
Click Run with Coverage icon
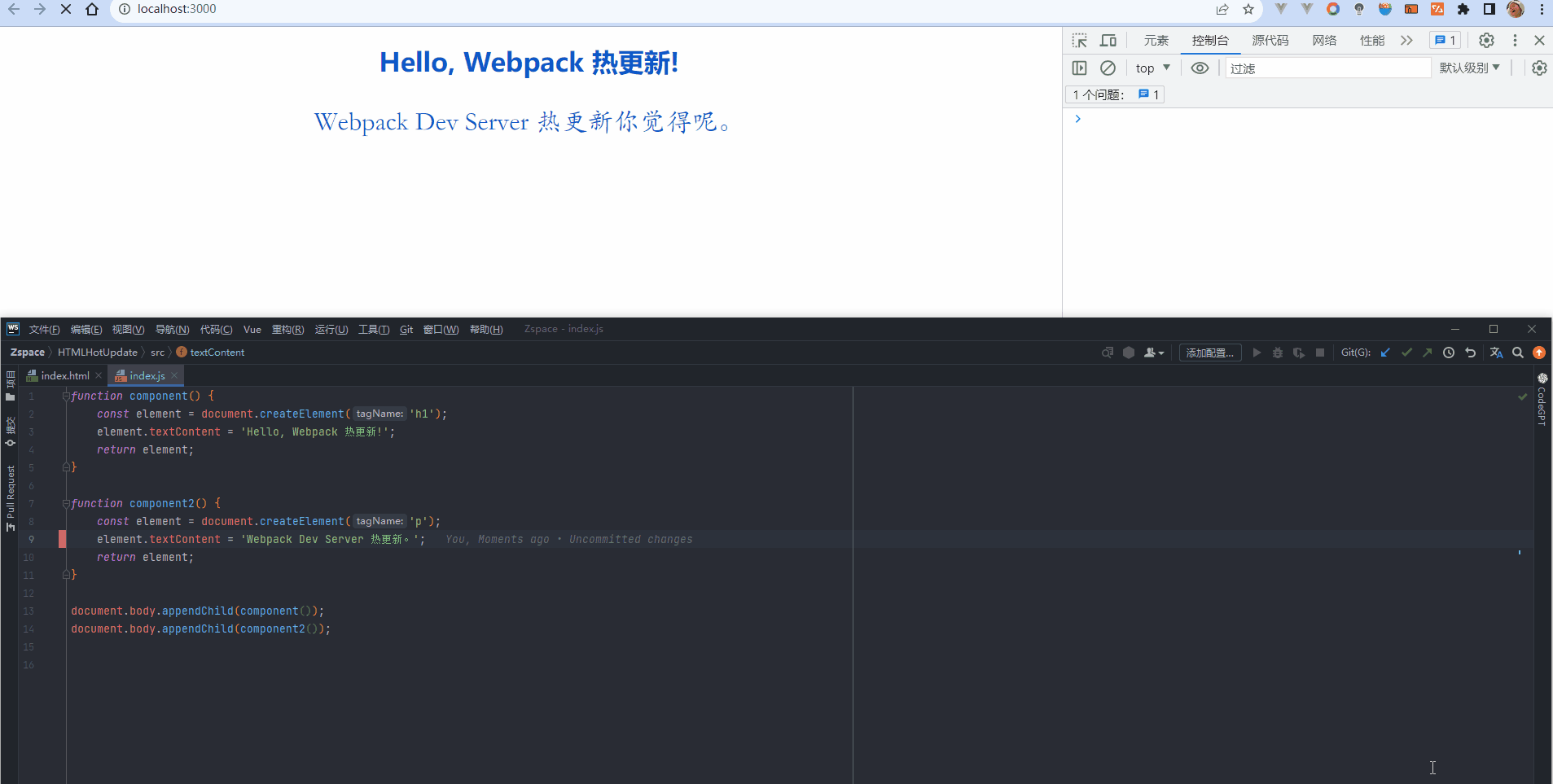1299,353
